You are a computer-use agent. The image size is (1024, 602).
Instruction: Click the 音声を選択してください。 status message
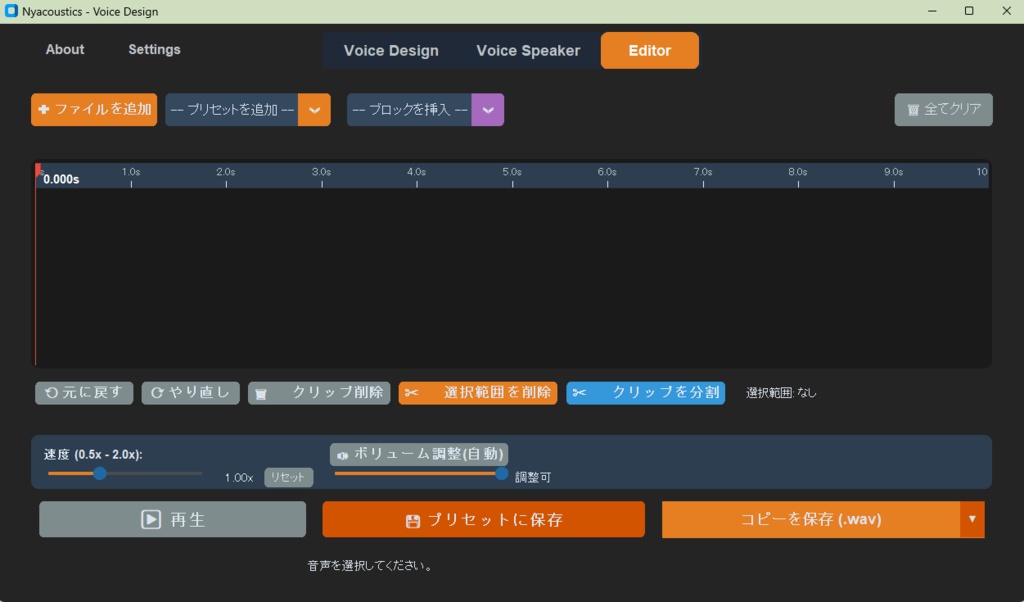[370, 565]
